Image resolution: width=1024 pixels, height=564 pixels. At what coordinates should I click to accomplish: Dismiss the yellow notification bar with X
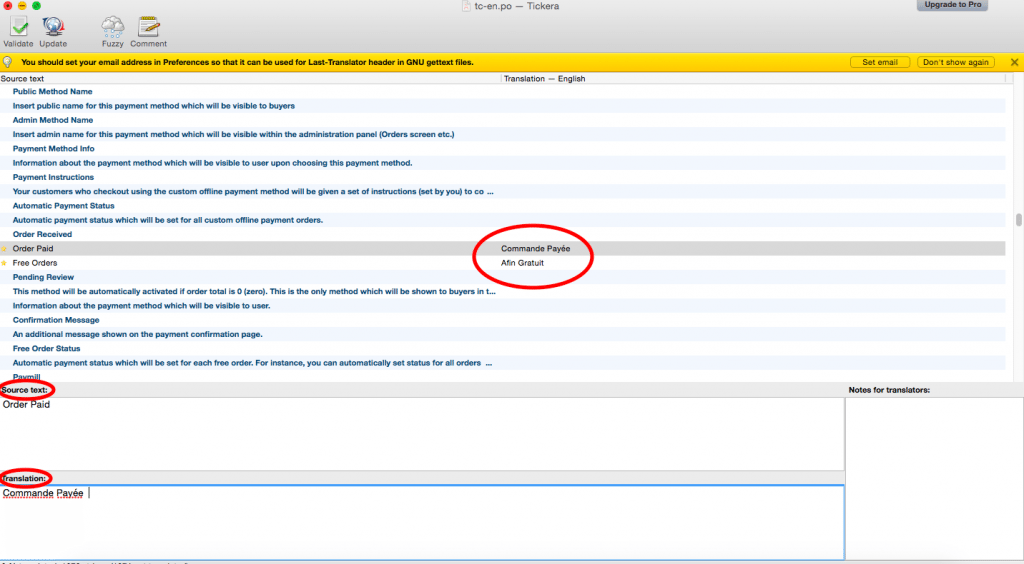[x=1014, y=62]
